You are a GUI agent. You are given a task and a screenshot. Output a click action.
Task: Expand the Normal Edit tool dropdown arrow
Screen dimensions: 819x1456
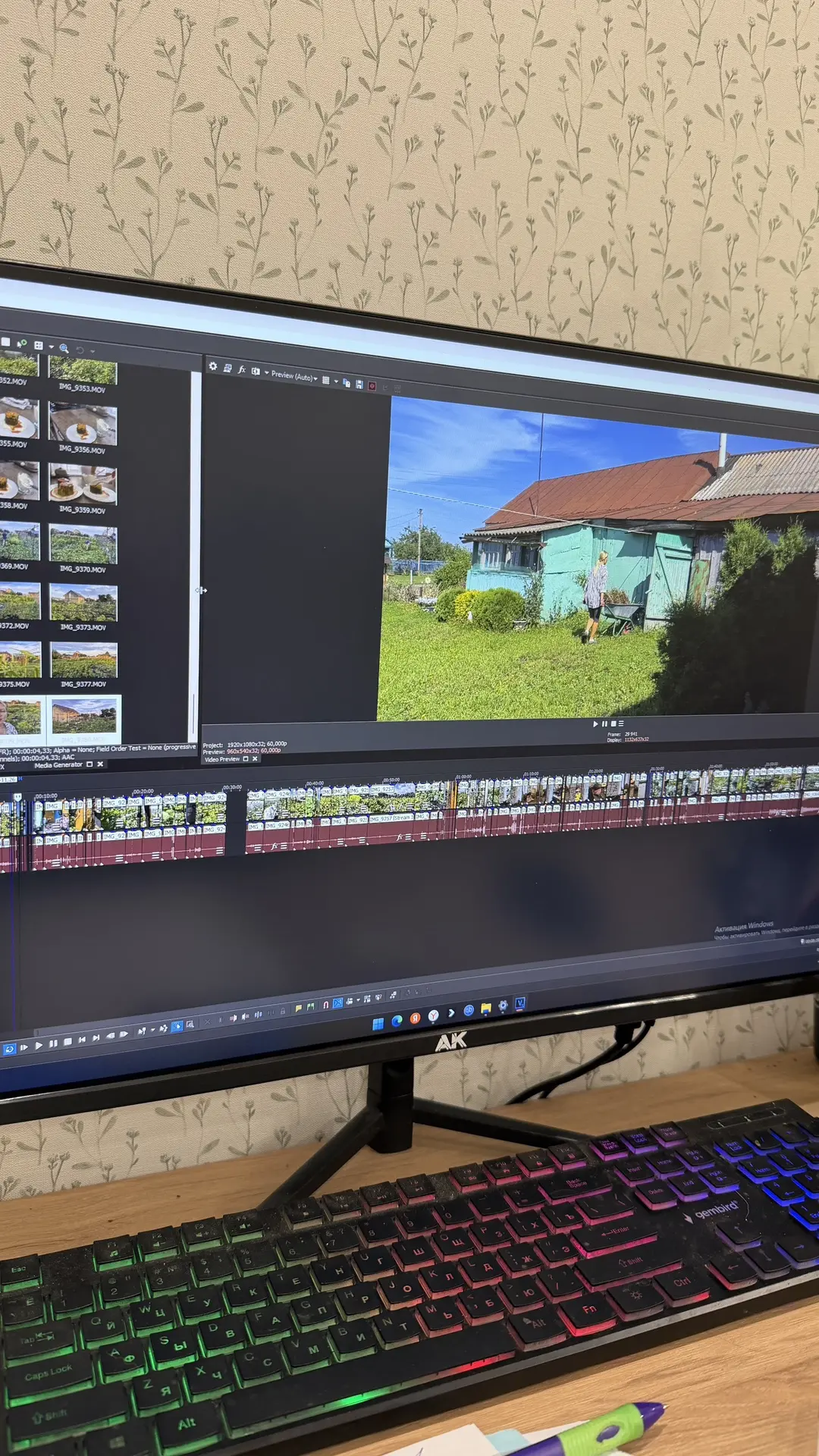(x=152, y=1030)
